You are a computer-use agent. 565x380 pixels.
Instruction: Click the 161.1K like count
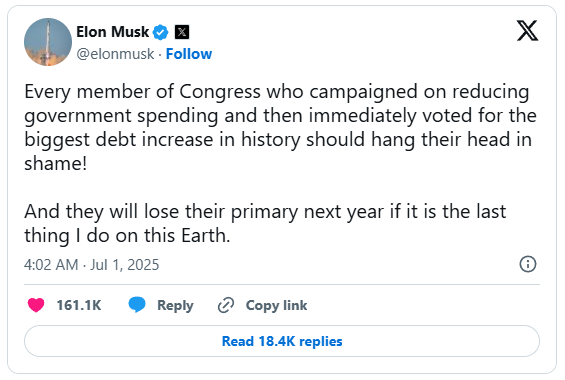pyautogui.click(x=79, y=305)
